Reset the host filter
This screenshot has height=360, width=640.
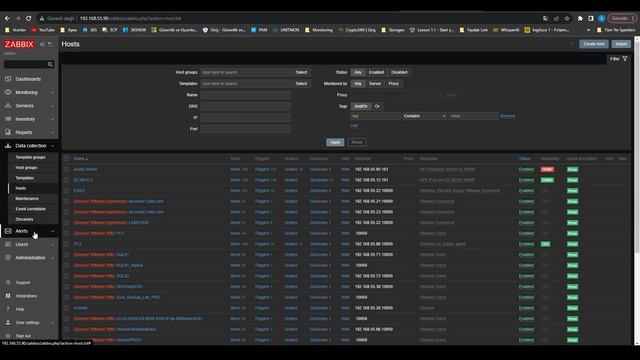coord(357,142)
